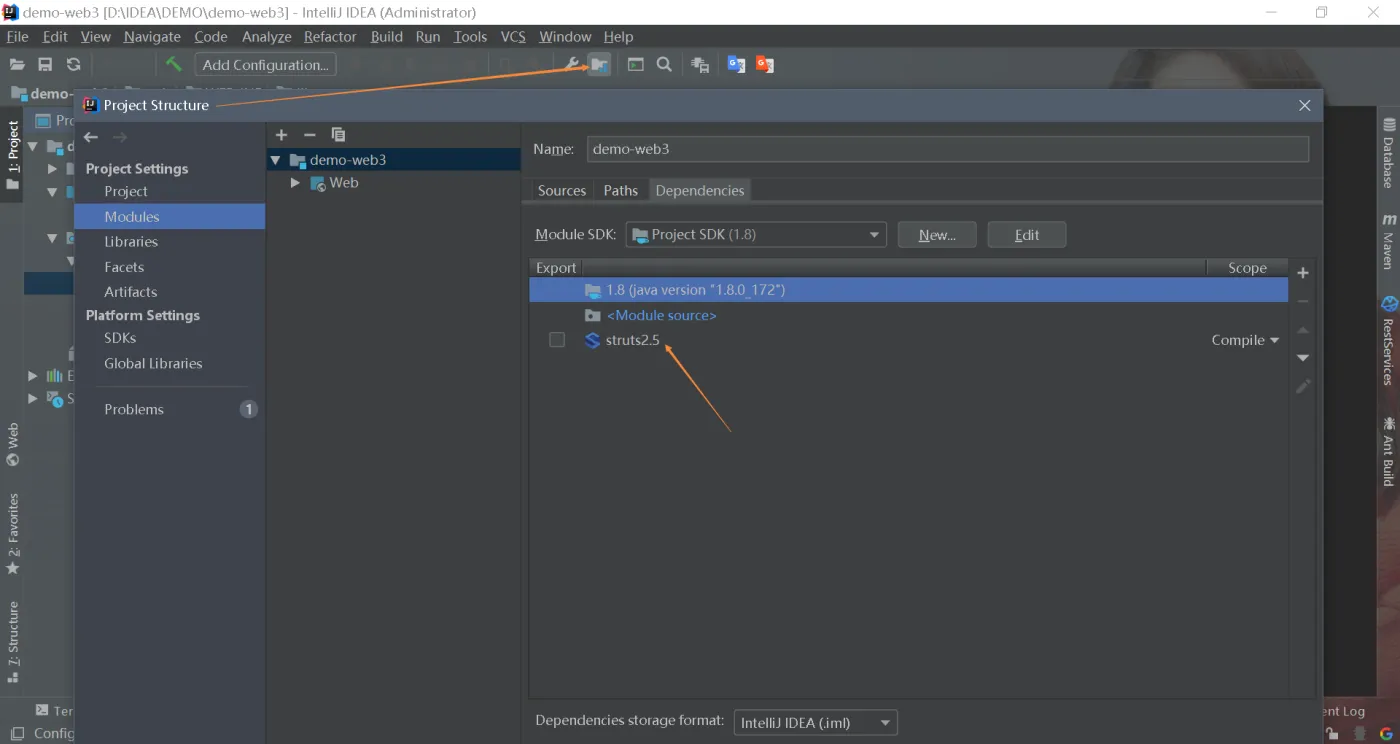
Task: Select SDKs under Platform Settings
Action: click(x=120, y=338)
